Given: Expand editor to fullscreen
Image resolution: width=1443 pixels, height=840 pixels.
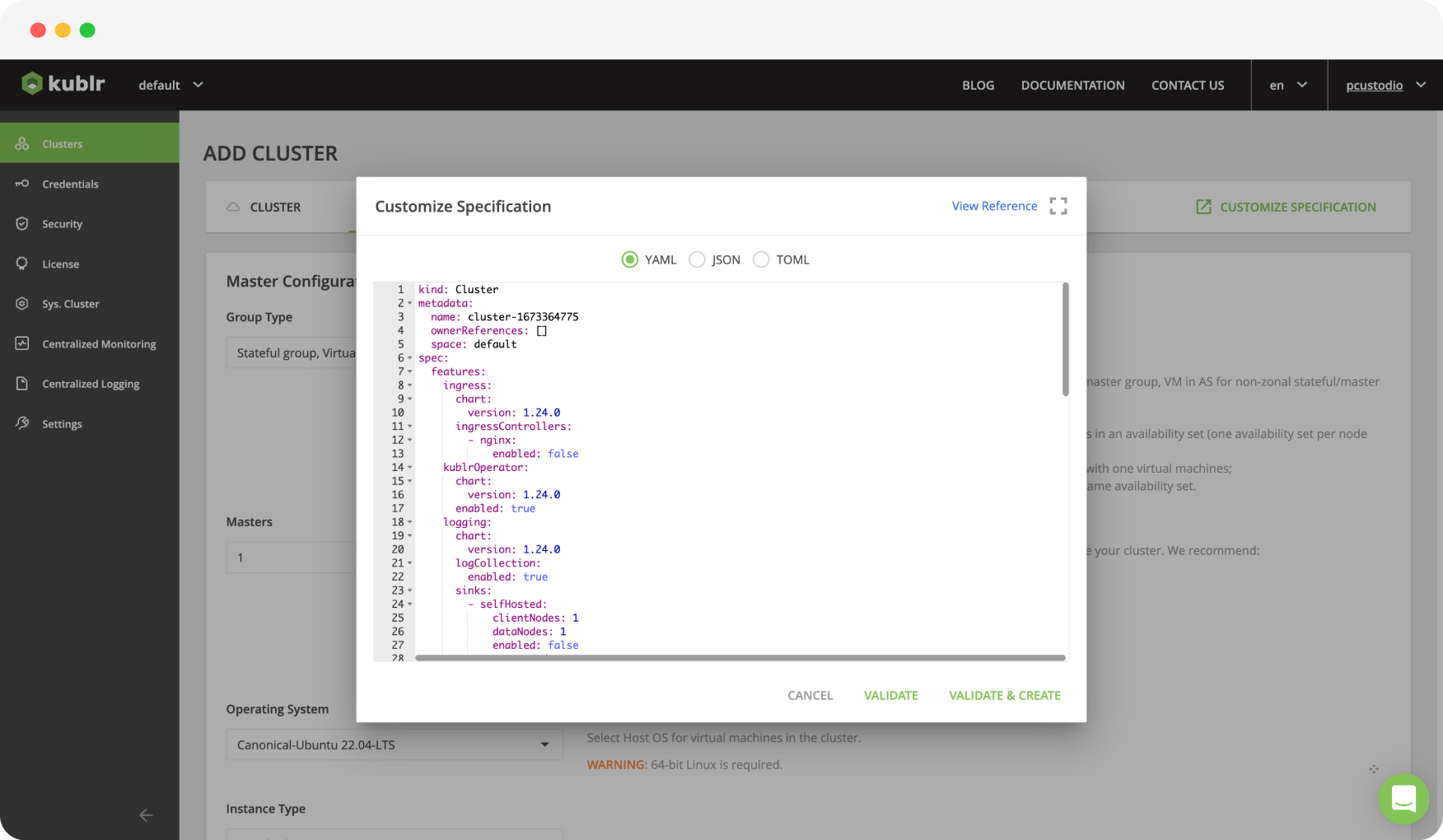Looking at the screenshot, I should pos(1058,206).
